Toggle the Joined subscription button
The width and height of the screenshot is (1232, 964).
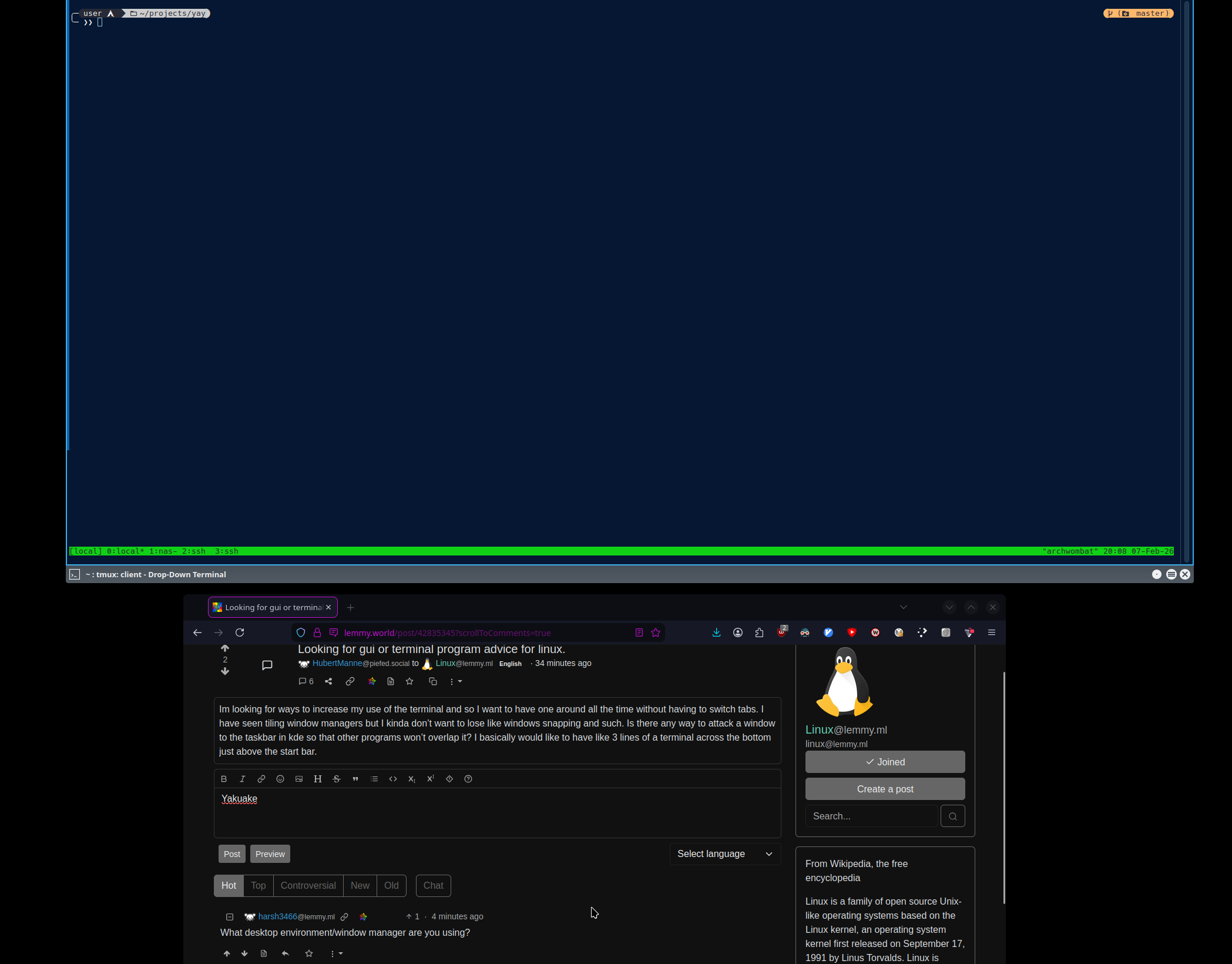pos(885,762)
